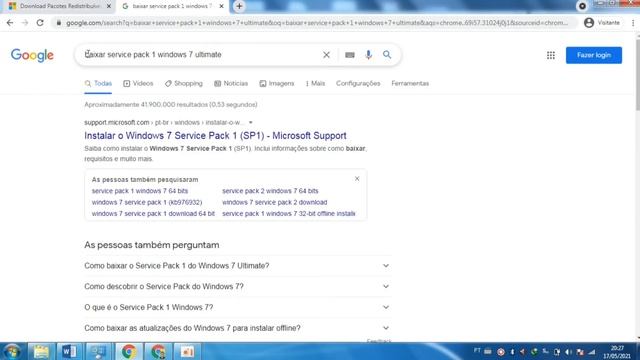640x360 pixels.
Task: Click the magnifier search button
Action: pos(387,55)
